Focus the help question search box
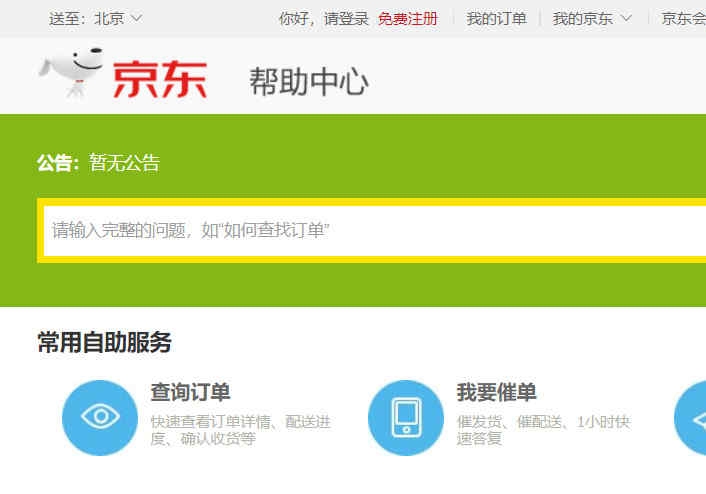706x494 pixels. 370,230
